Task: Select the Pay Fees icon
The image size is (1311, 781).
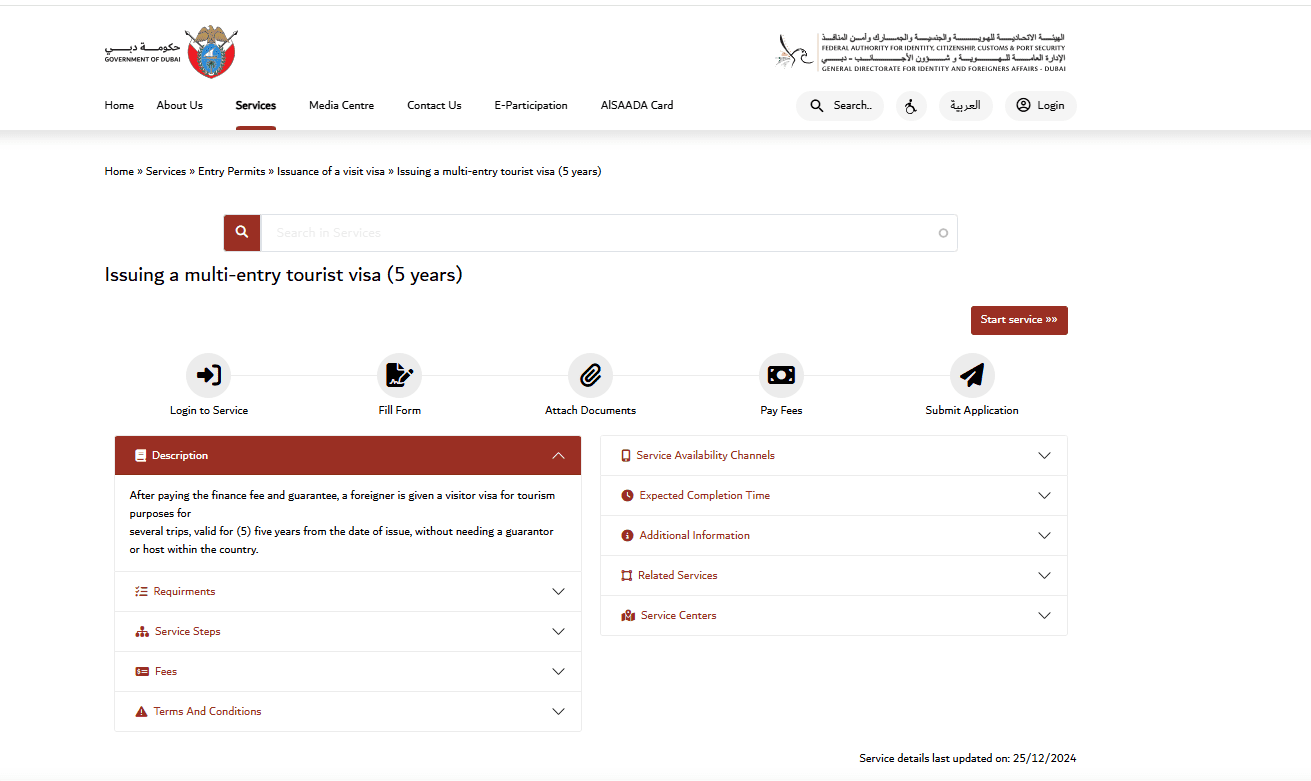Action: (x=781, y=374)
